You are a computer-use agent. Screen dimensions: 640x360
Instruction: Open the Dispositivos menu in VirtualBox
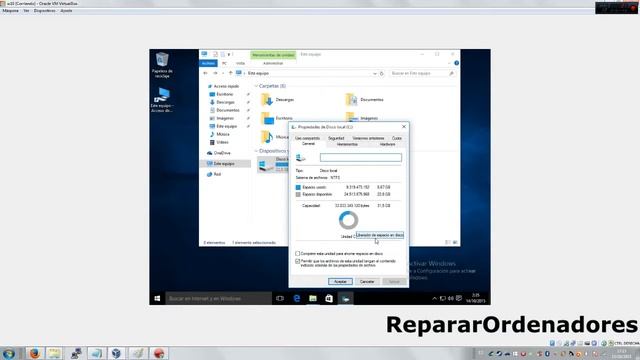click(44, 11)
